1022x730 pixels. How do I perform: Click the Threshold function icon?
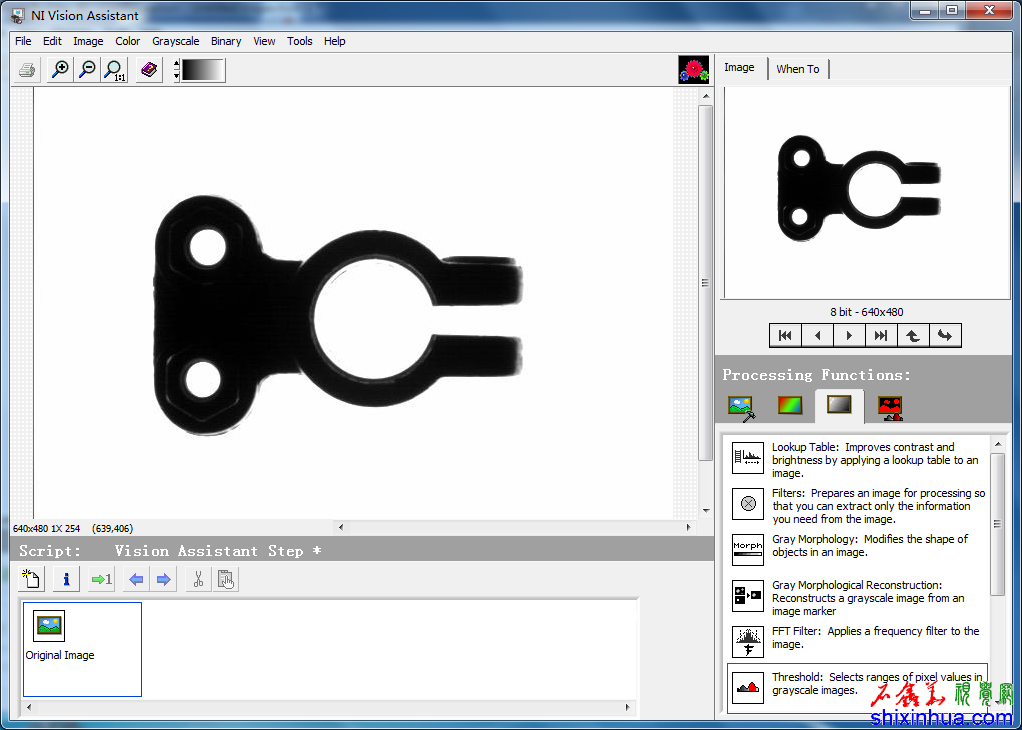pos(747,686)
